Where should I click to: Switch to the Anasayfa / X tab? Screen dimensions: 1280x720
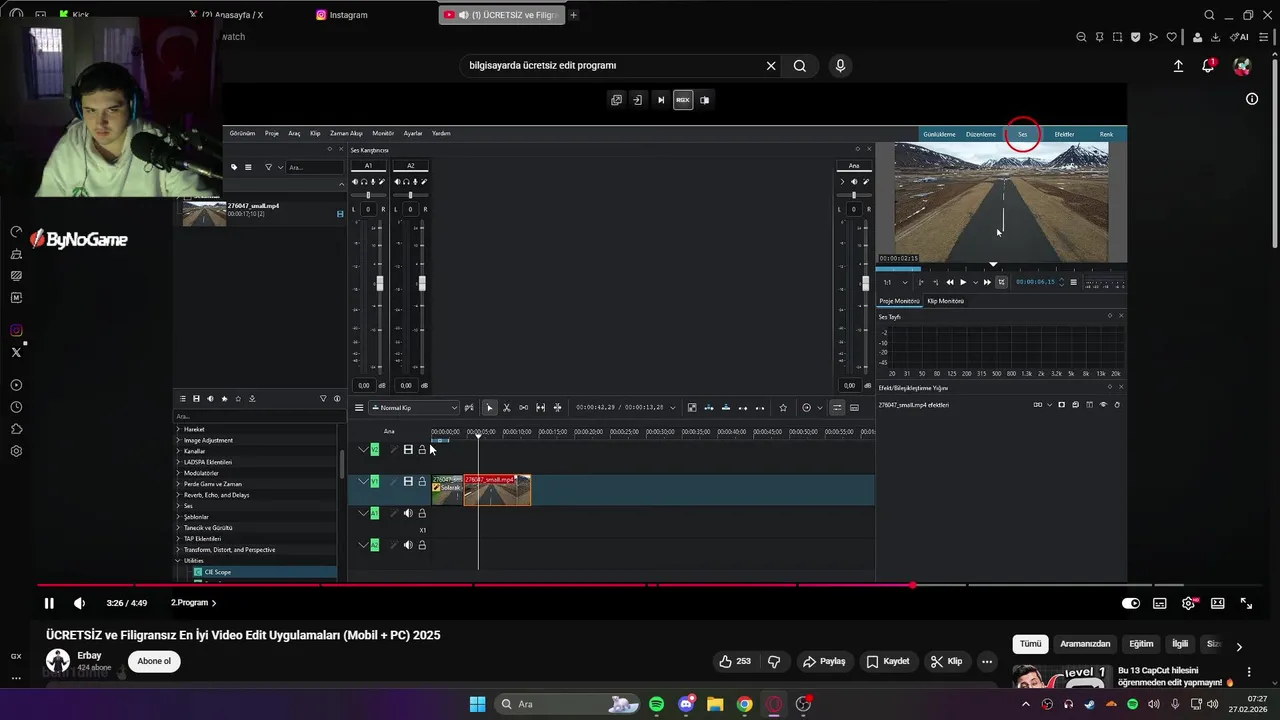tap(234, 15)
